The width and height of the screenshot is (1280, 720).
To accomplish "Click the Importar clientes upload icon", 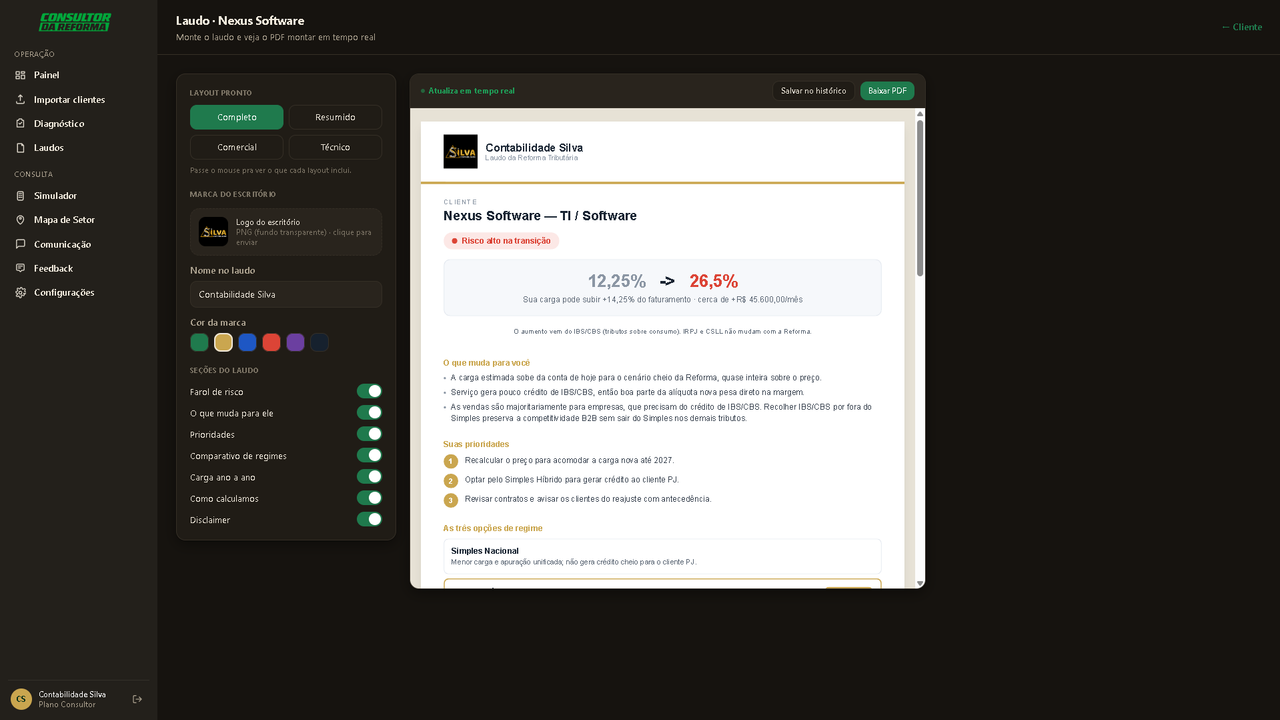I will coord(20,99).
